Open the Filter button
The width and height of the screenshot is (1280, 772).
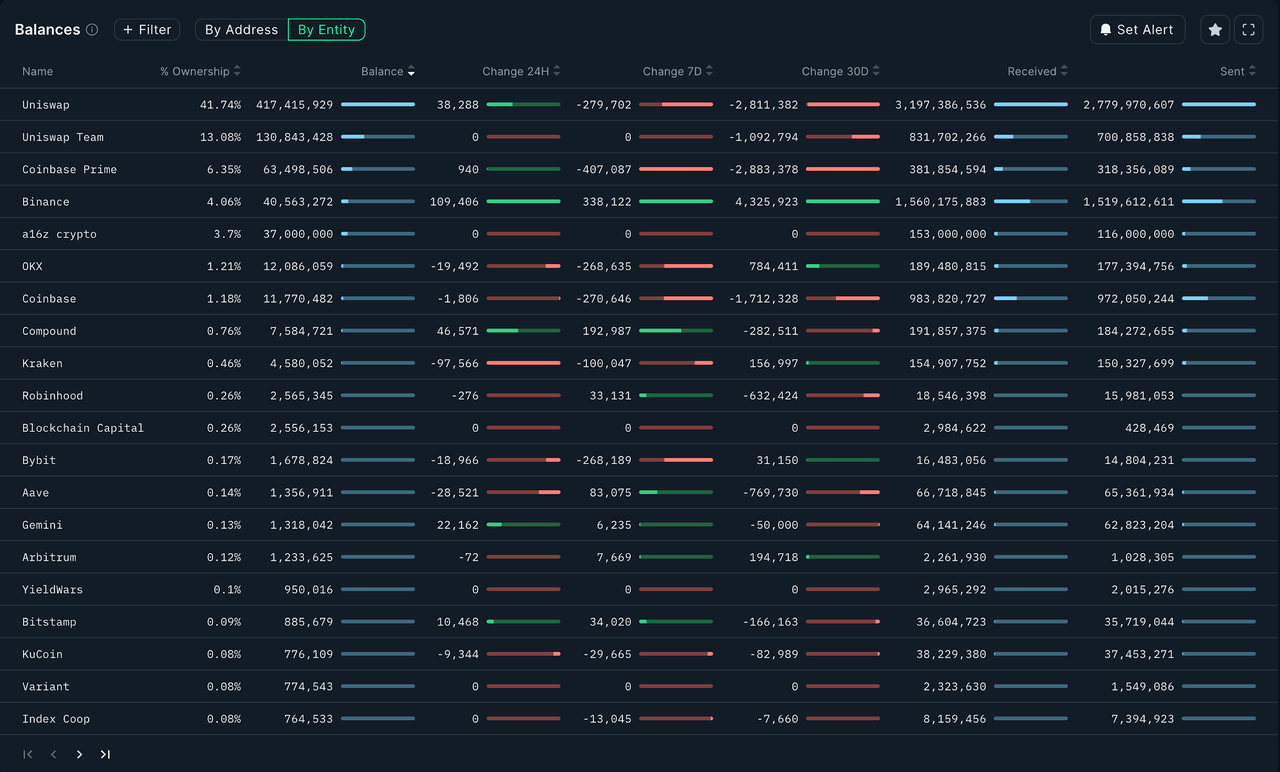(x=147, y=30)
